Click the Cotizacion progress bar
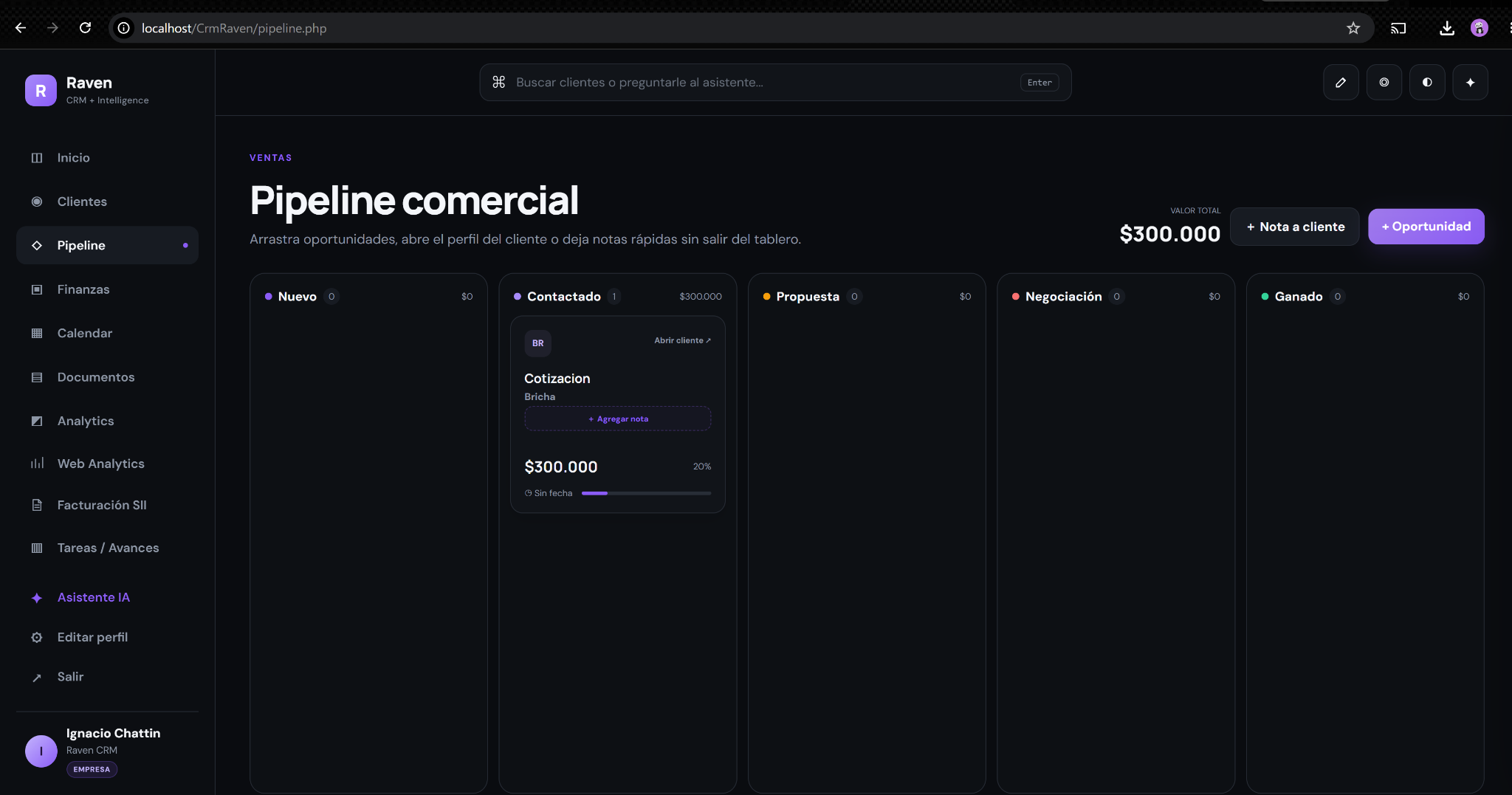Viewport: 1512px width, 795px height. [646, 493]
